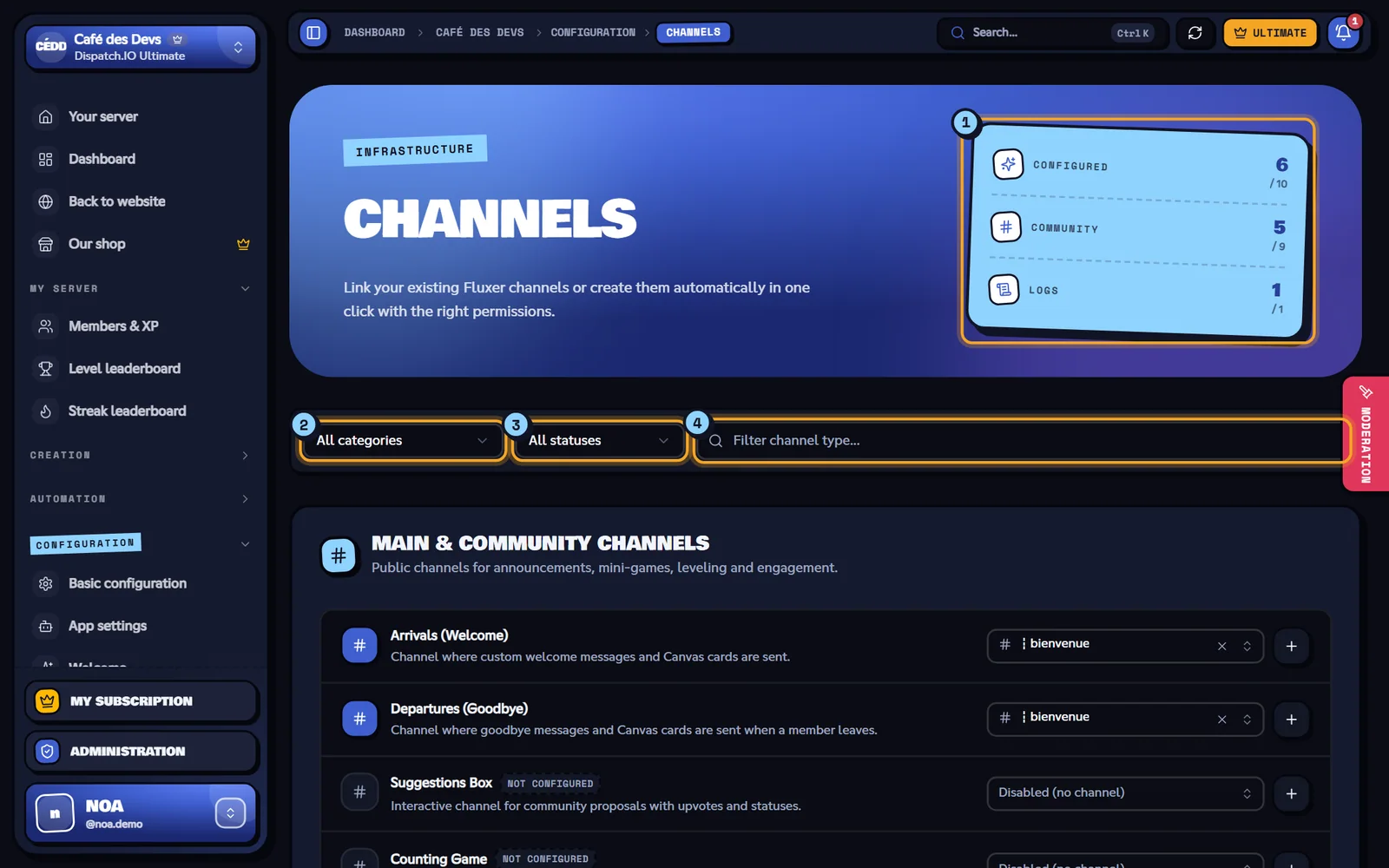Select the Channels breadcrumb tab
Screen dimensions: 1389x868
click(693, 33)
